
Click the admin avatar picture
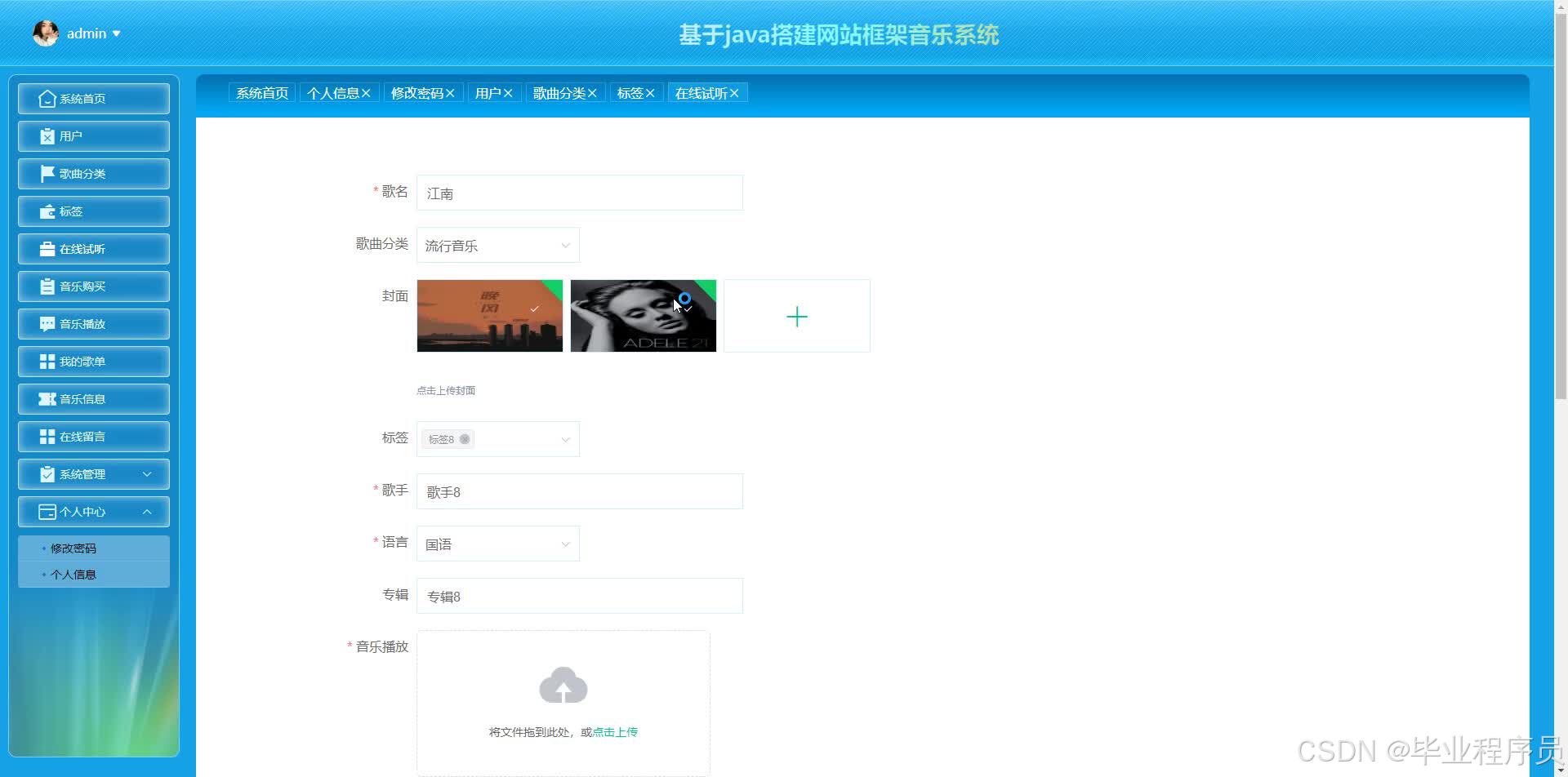pos(46,33)
